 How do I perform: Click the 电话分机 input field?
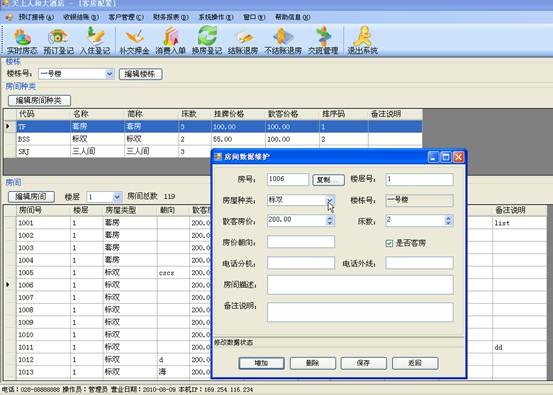pos(301,263)
